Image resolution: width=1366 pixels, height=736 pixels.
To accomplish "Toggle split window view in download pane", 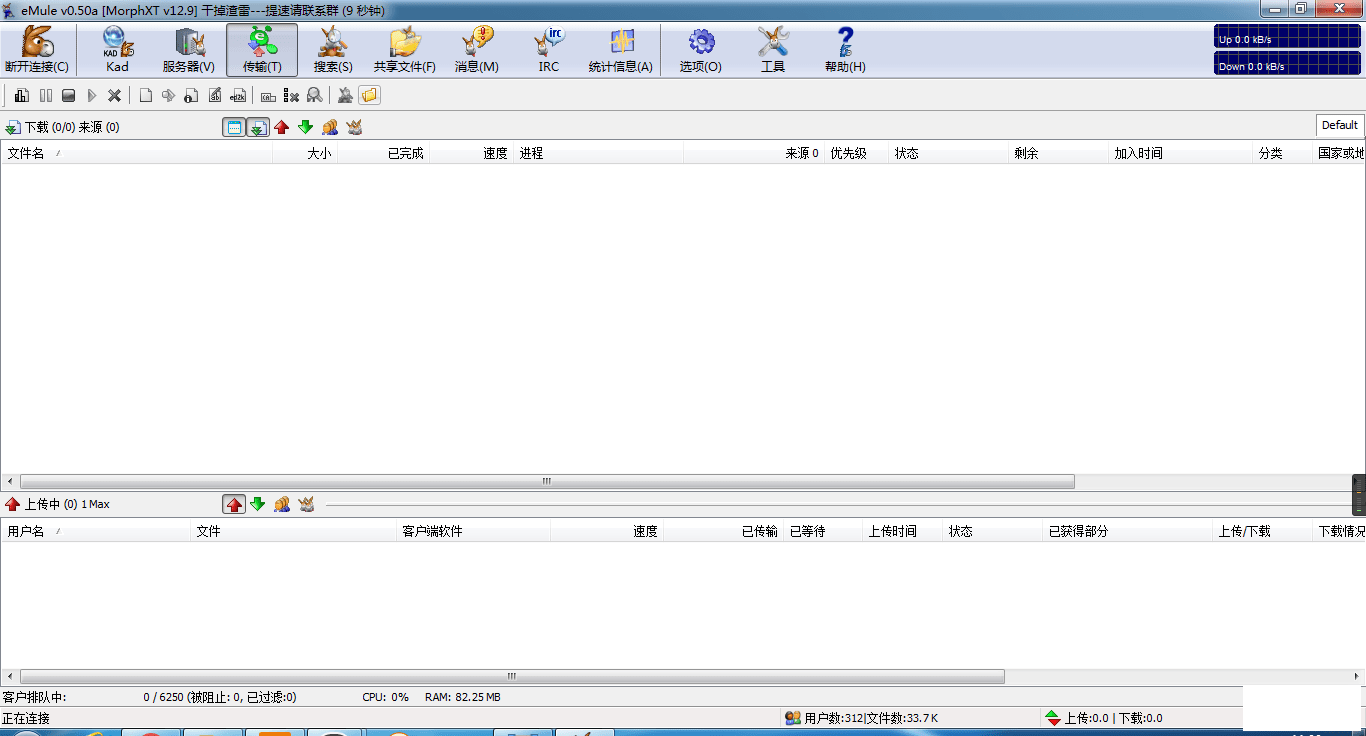I will [x=234, y=127].
